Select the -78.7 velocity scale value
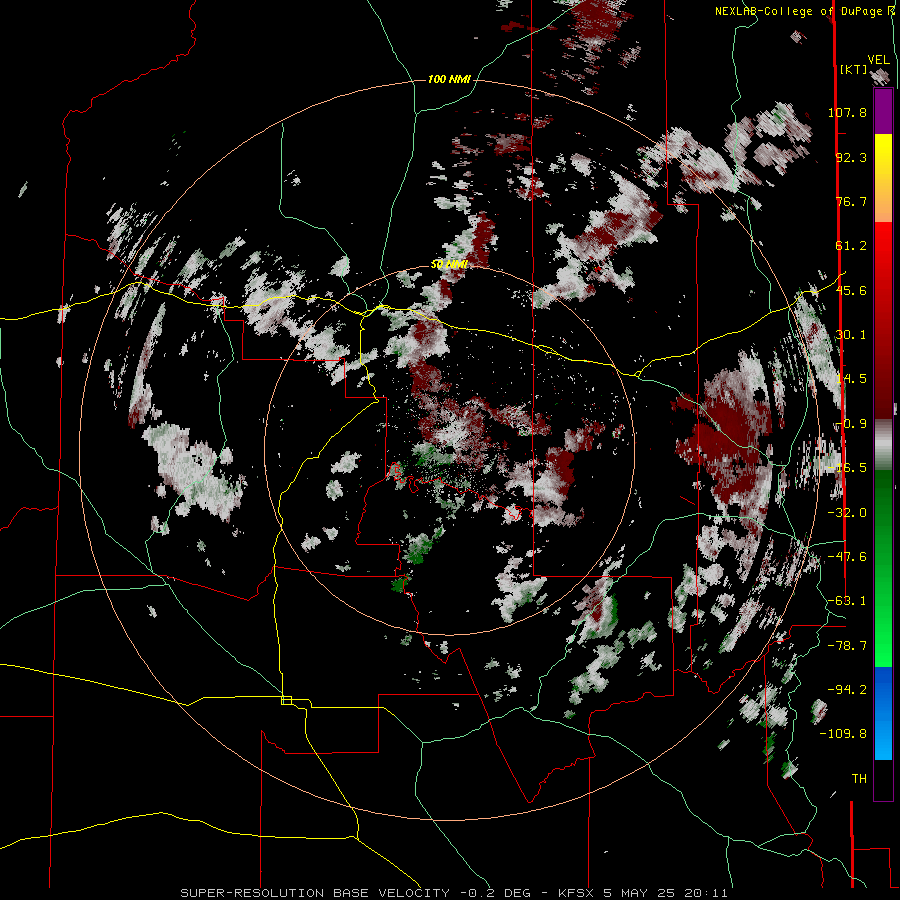The image size is (900, 900). coord(847,646)
